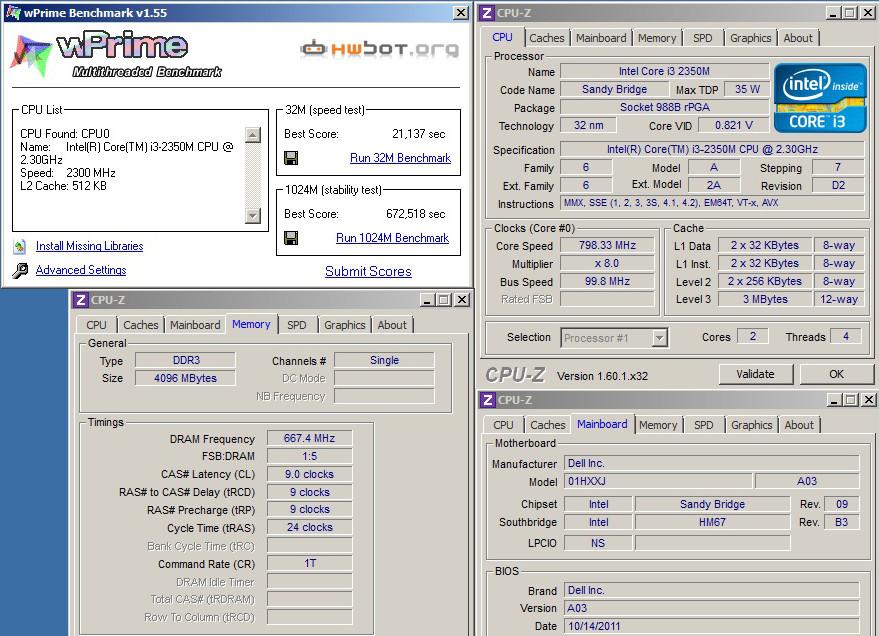Click the wPrime title bar app icon

pos(13,12)
